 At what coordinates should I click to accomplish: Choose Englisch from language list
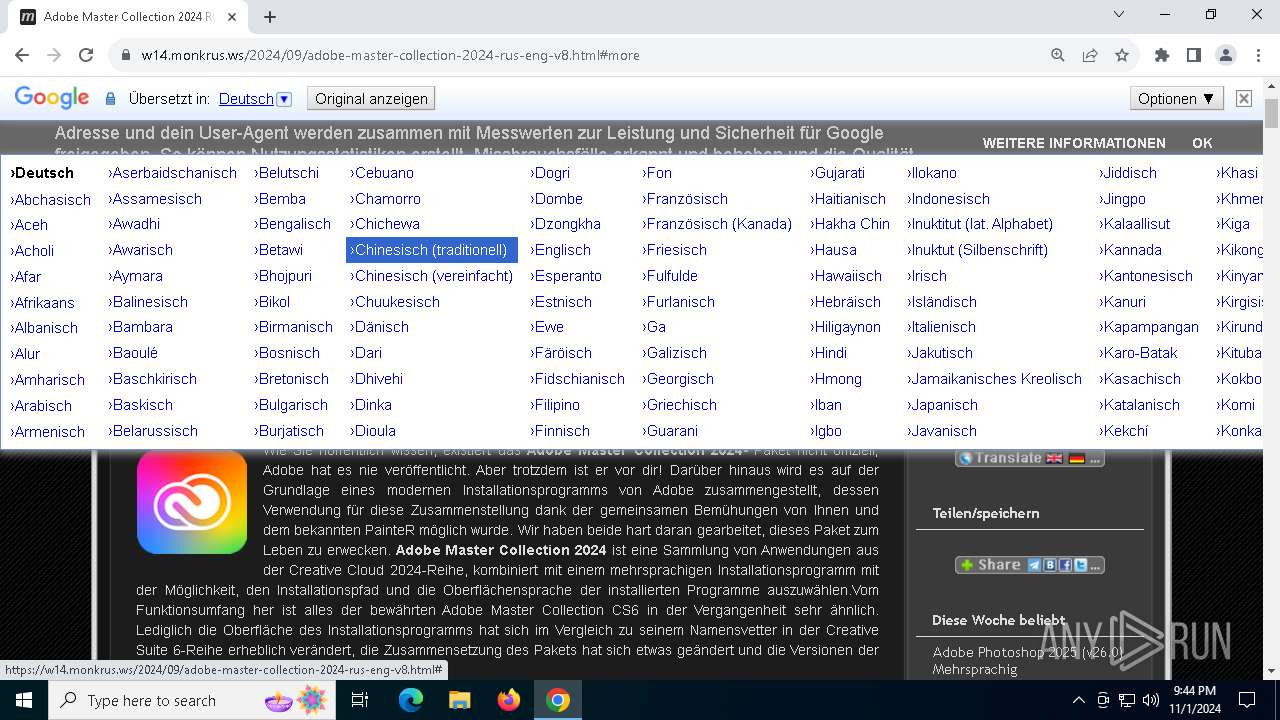point(561,250)
